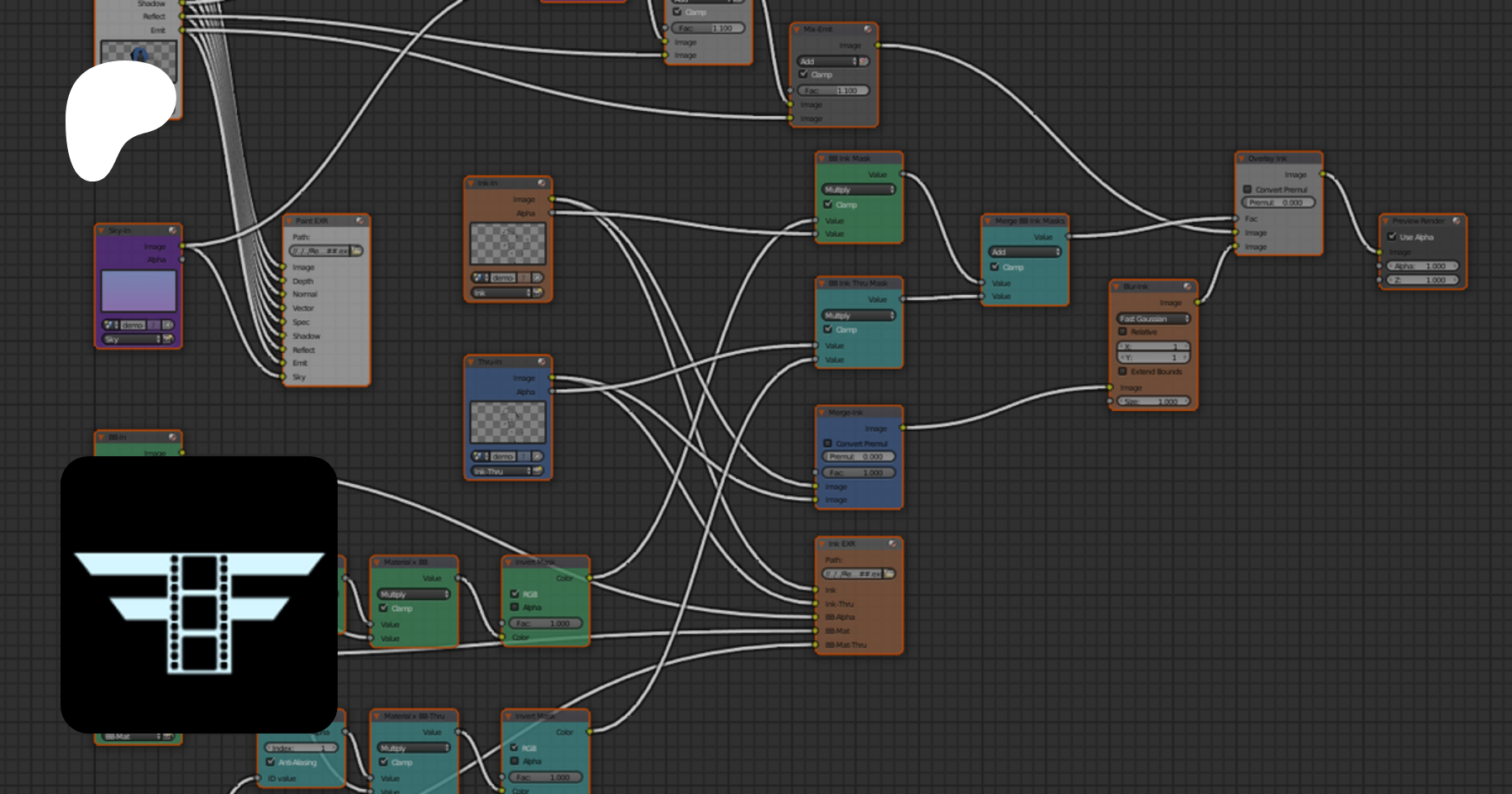Viewport: 1512px width, 794px height.
Task: Enable Convert Premul in Overlay Ink node
Action: point(1247,190)
